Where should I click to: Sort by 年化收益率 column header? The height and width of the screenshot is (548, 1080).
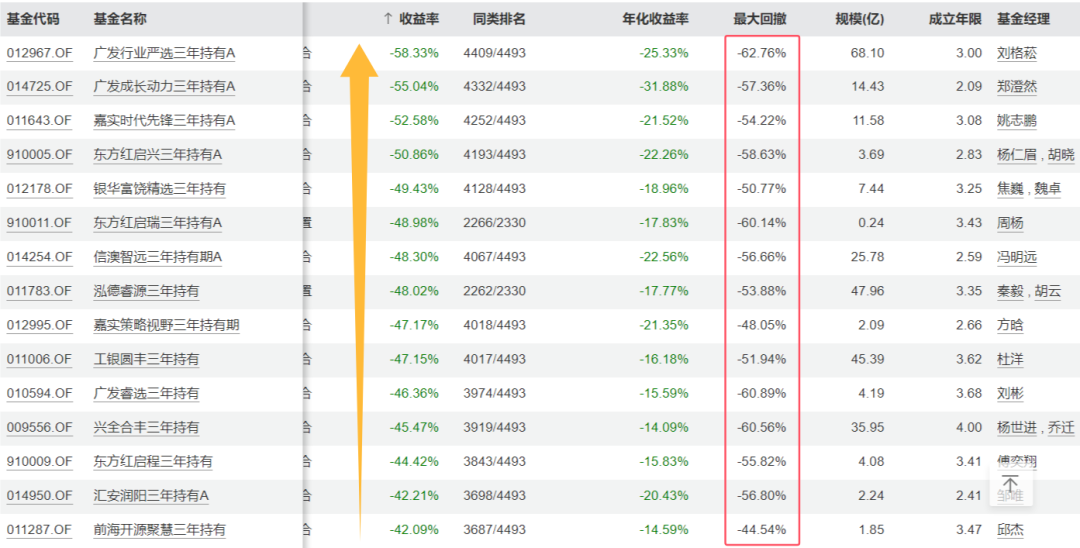coord(656,19)
